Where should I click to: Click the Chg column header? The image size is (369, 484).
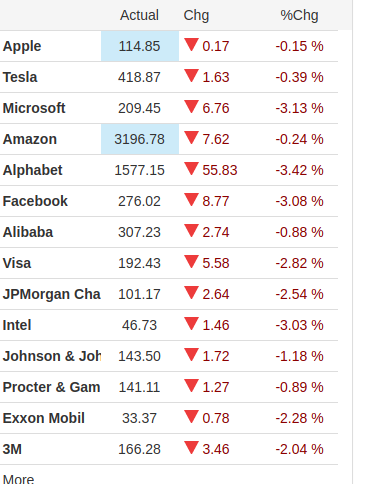(x=196, y=15)
